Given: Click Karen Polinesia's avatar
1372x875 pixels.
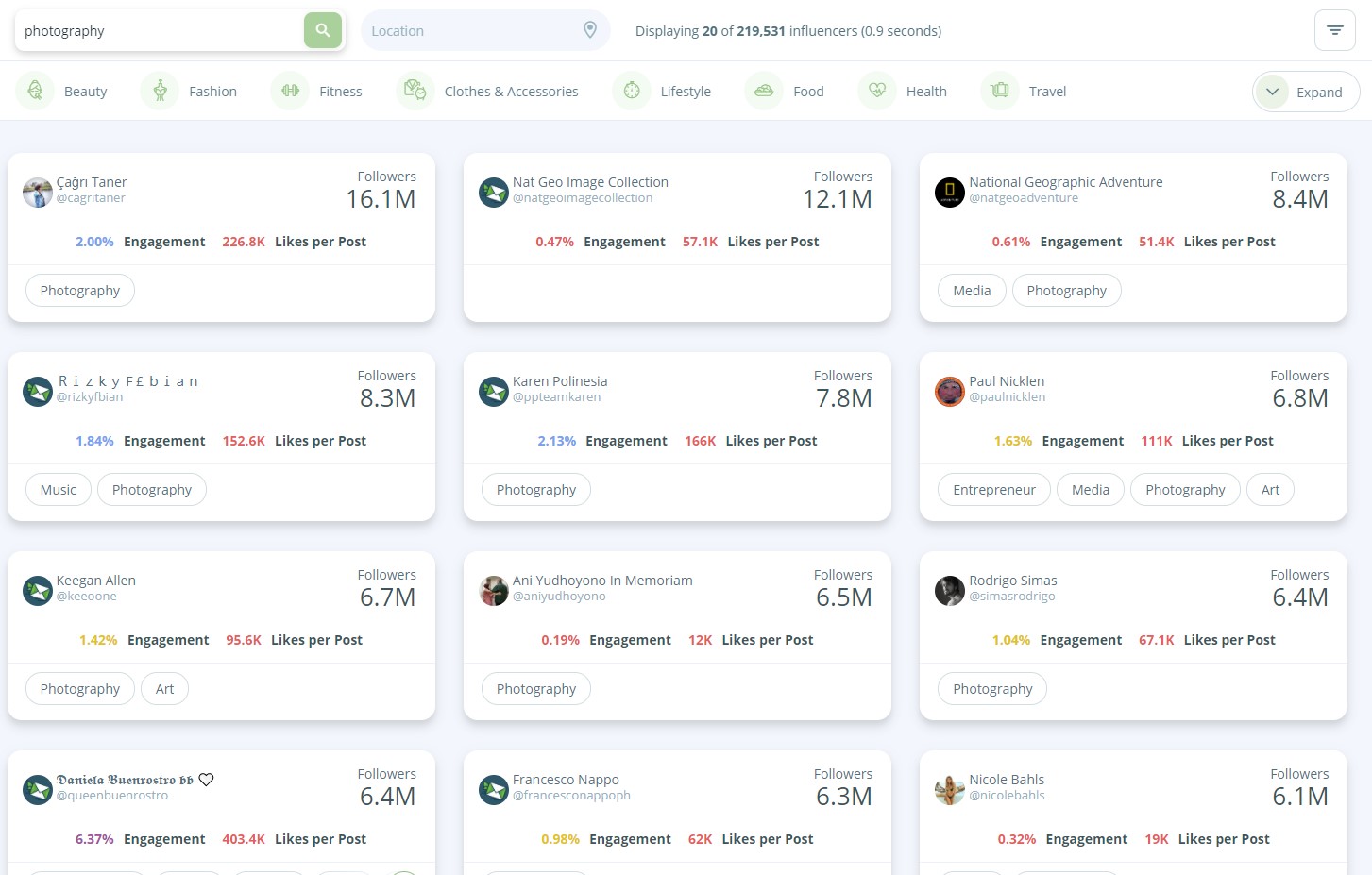Looking at the screenshot, I should 494,392.
